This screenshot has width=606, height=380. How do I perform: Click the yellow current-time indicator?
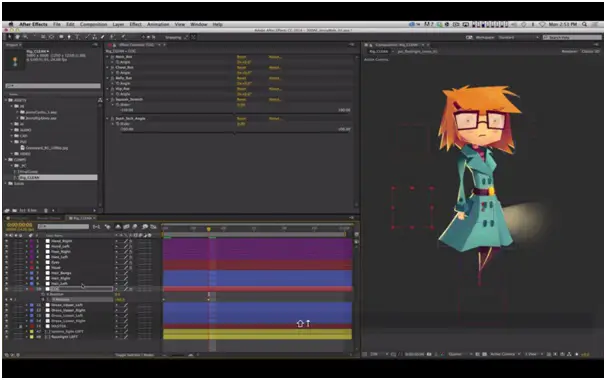pyautogui.click(x=209, y=229)
